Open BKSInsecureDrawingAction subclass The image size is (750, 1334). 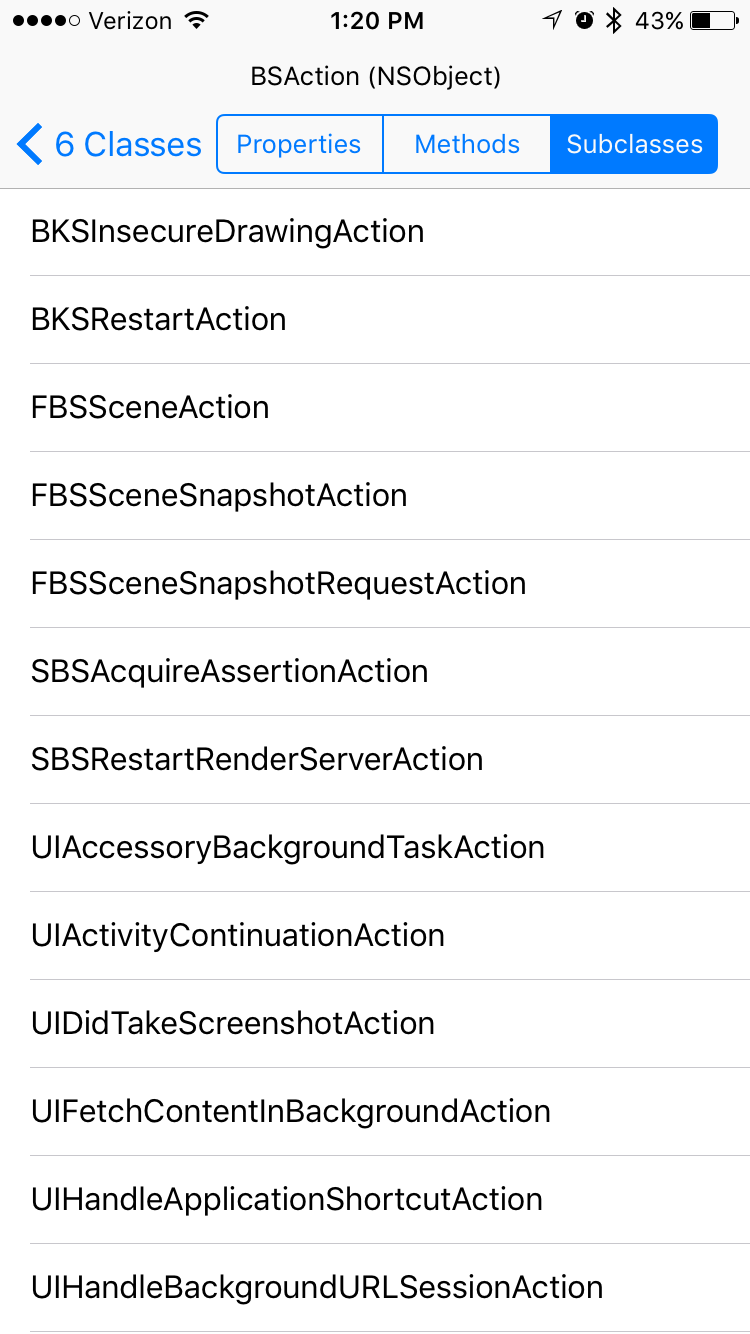click(x=228, y=232)
